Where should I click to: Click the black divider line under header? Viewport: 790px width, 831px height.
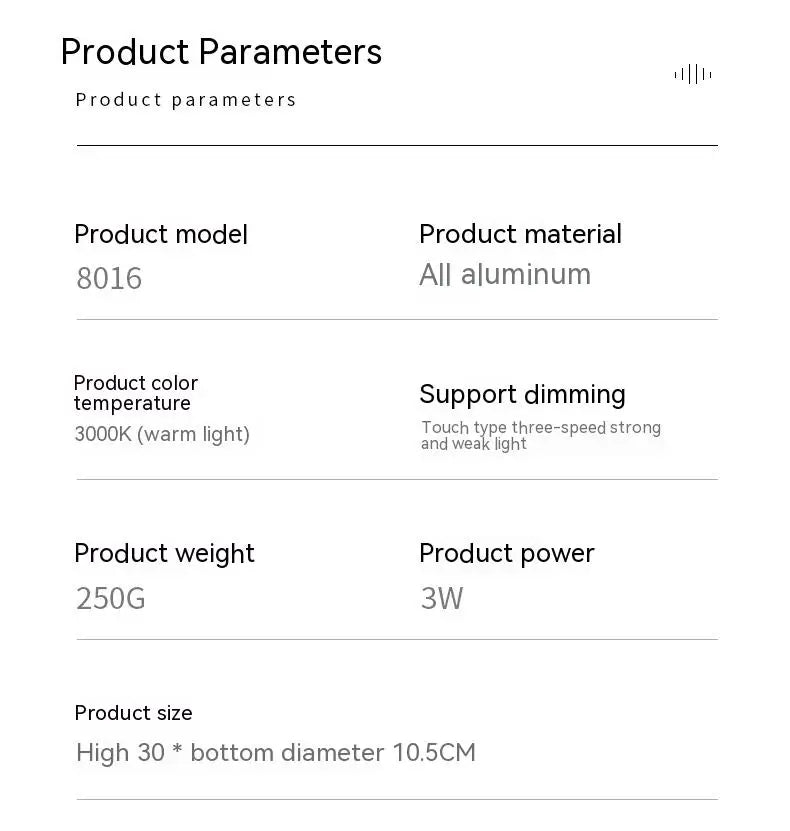click(x=397, y=145)
